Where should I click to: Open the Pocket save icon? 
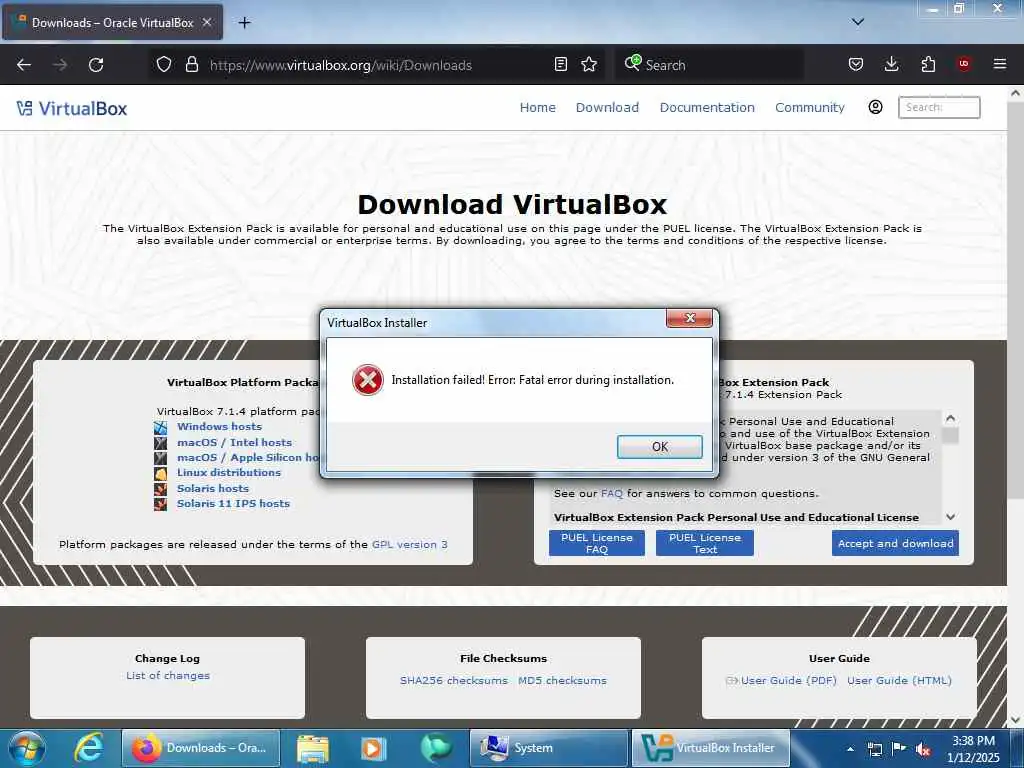click(856, 64)
